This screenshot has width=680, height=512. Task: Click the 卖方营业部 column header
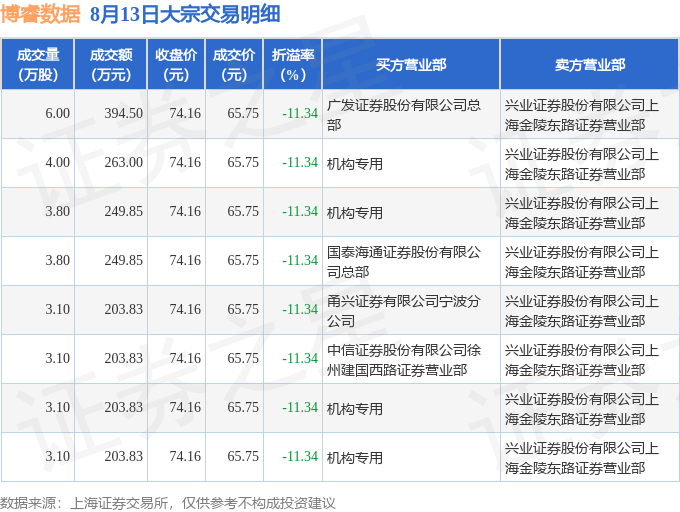(590, 64)
